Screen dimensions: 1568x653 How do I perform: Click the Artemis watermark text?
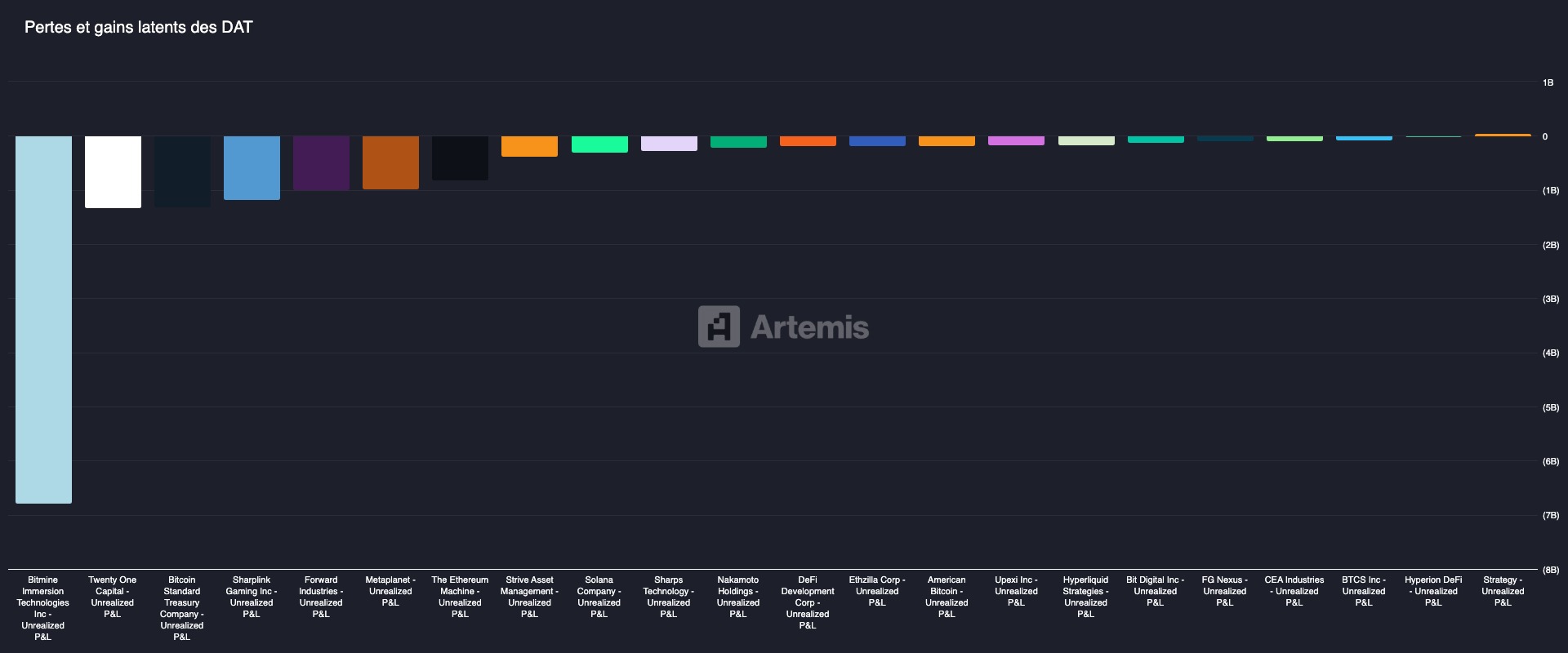pyautogui.click(x=809, y=327)
